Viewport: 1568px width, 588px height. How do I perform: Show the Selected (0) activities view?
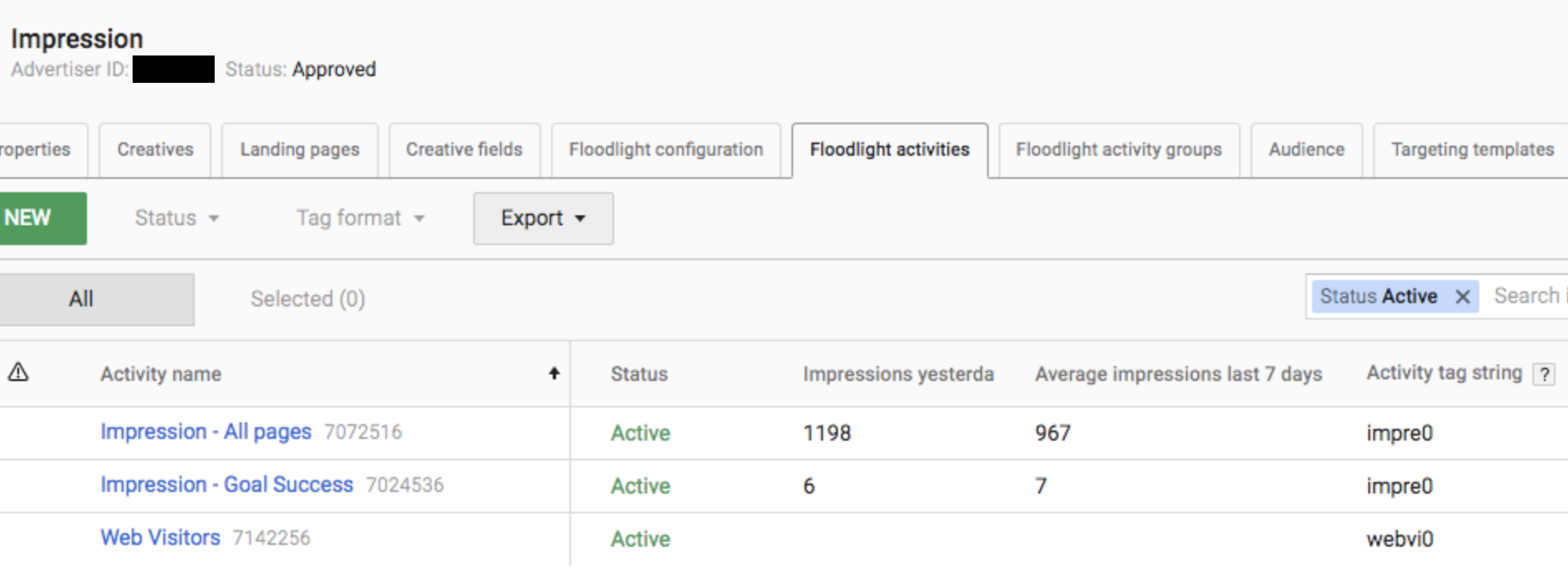[x=307, y=299]
